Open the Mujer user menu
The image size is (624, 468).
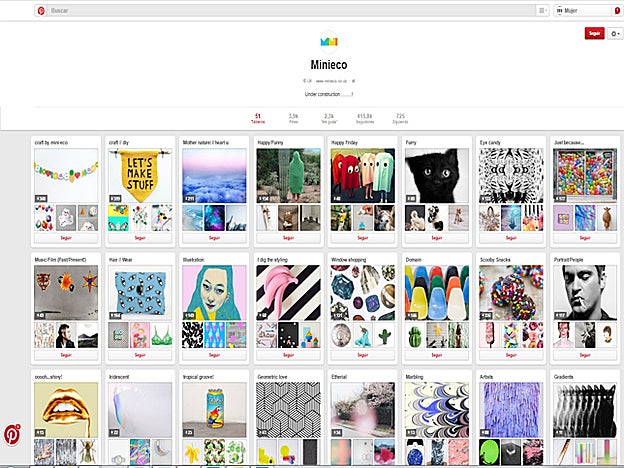[x=583, y=11]
